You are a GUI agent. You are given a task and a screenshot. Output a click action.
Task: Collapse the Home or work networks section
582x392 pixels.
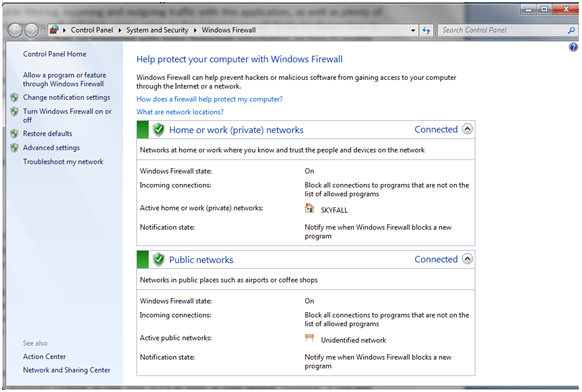(x=467, y=129)
